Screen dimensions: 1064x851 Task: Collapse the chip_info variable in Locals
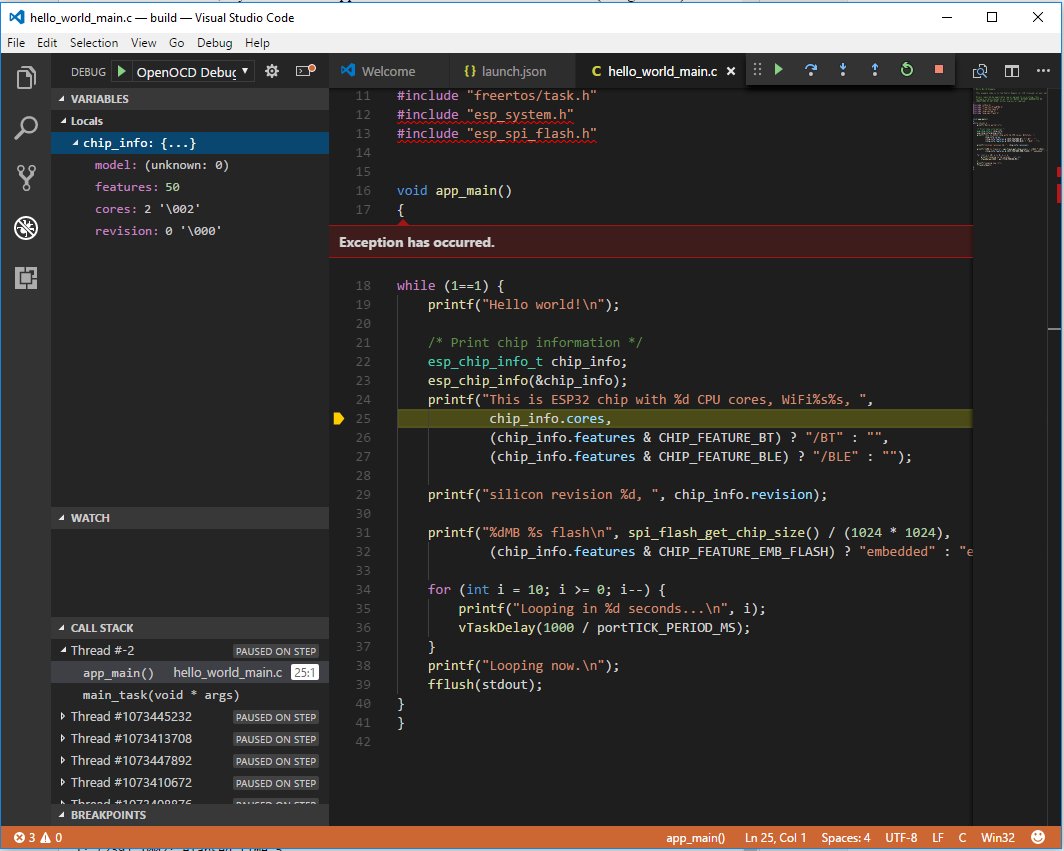click(74, 143)
